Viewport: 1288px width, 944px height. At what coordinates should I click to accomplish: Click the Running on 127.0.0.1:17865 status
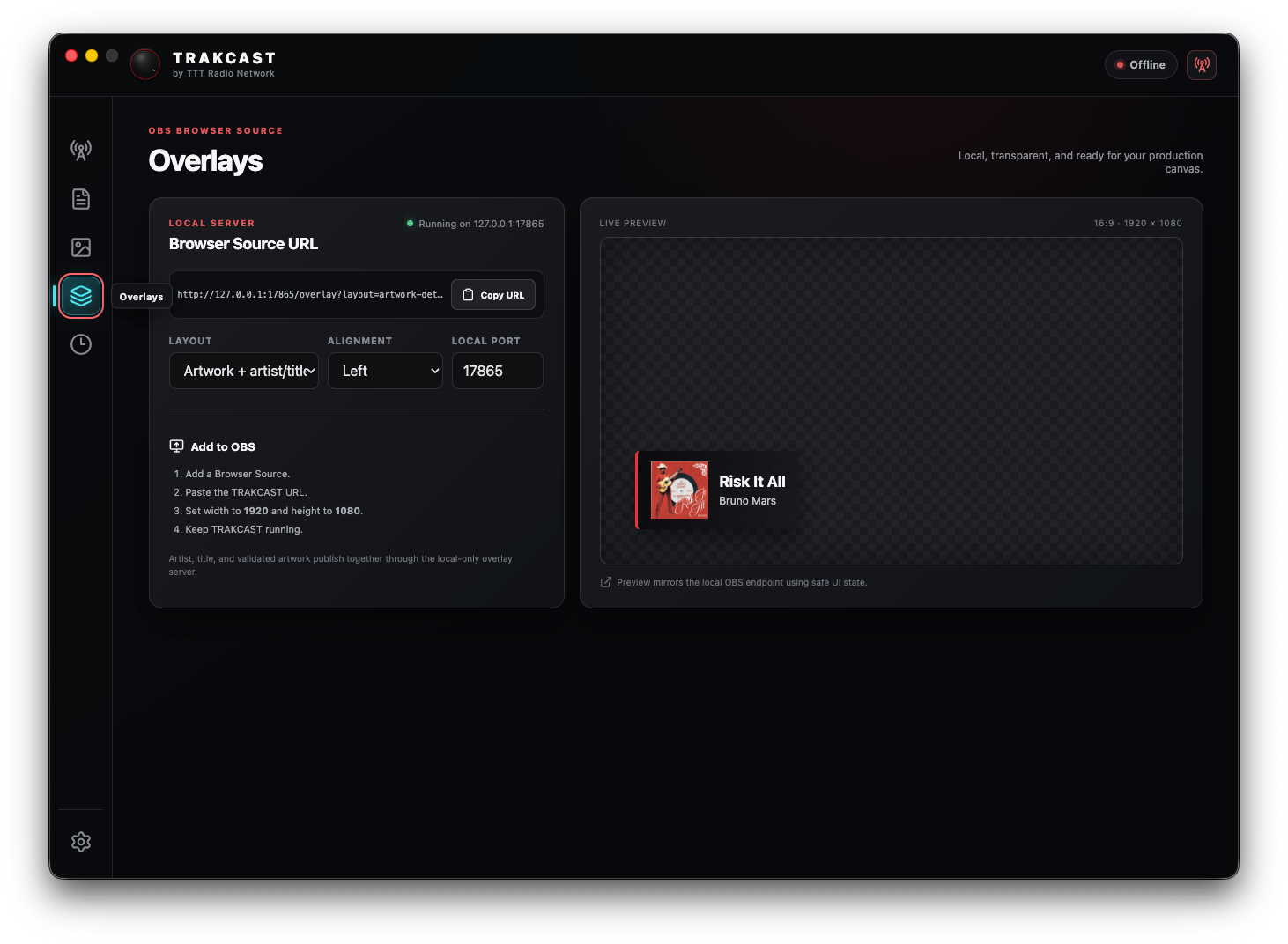(x=475, y=224)
